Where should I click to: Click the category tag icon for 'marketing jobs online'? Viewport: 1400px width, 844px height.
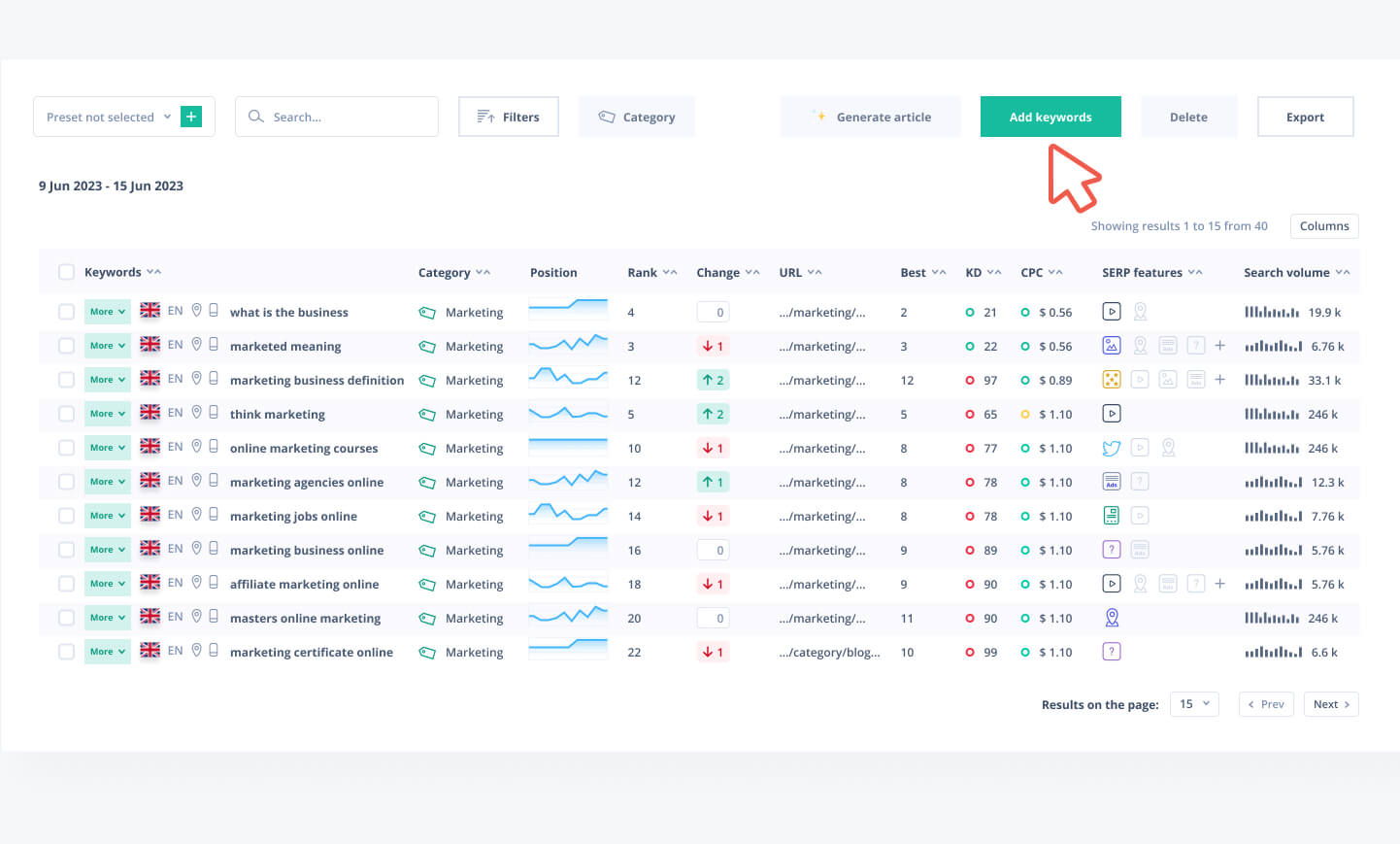click(426, 517)
